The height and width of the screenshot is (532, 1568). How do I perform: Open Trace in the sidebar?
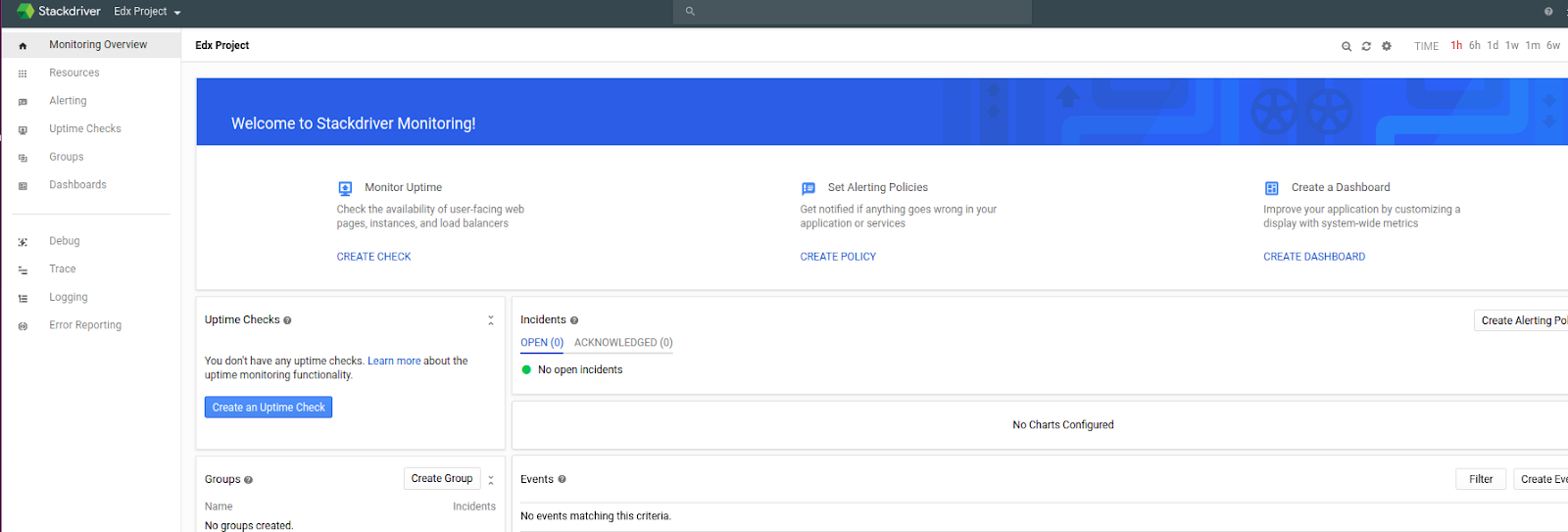click(63, 268)
